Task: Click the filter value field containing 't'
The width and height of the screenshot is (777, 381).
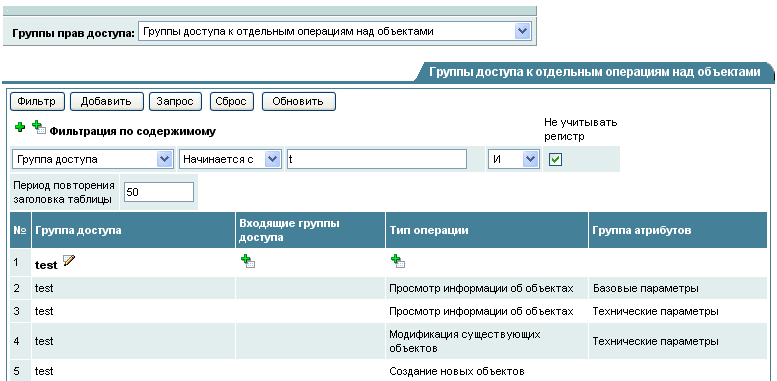Action: (x=377, y=160)
